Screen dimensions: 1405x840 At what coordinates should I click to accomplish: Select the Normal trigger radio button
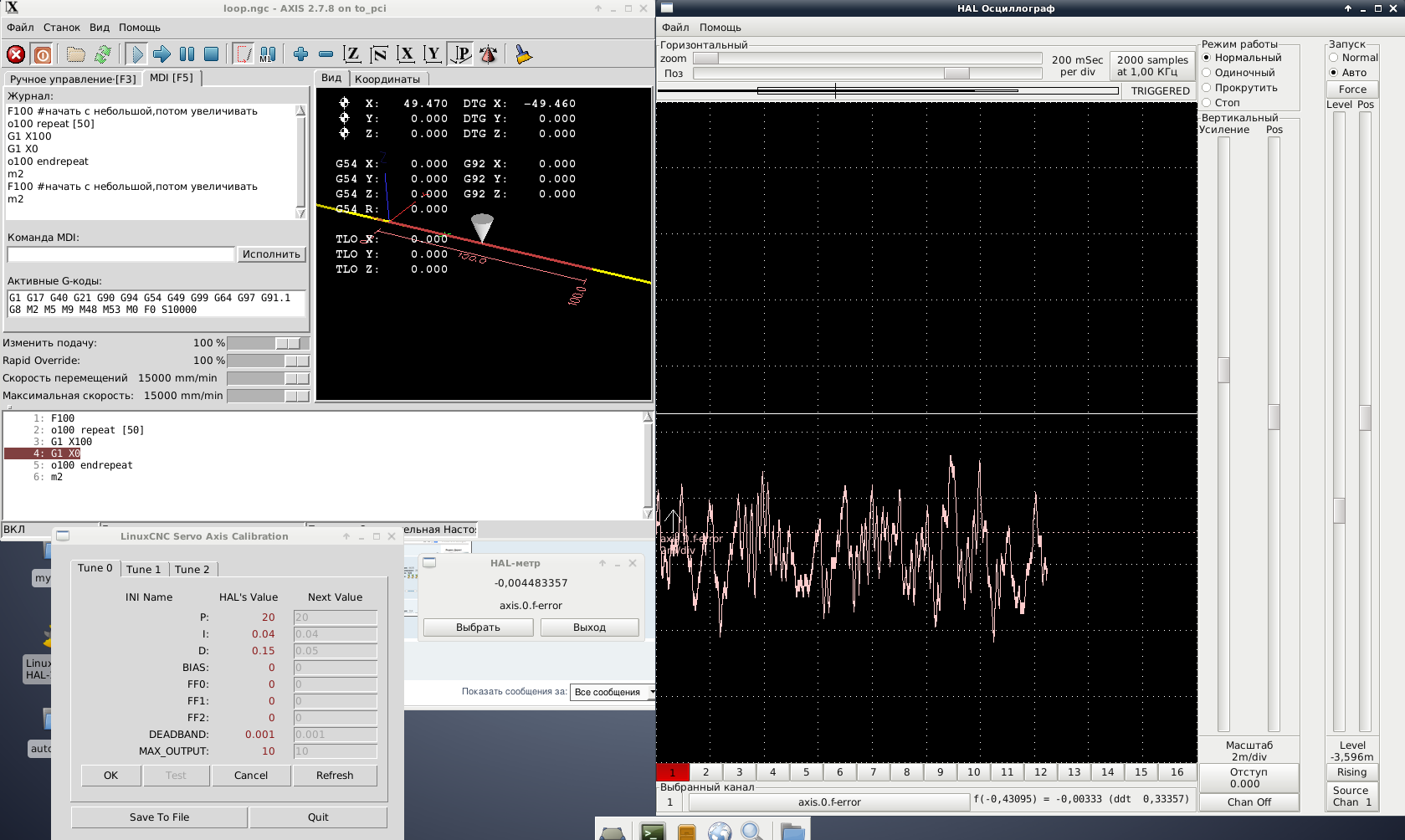point(1334,58)
